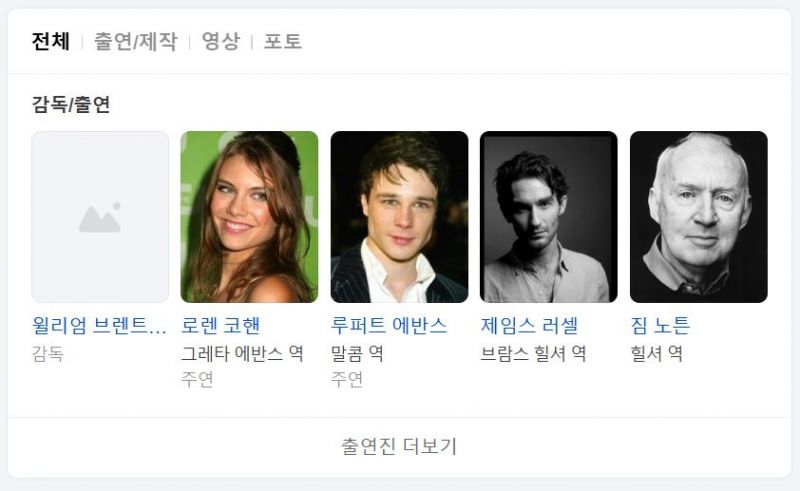This screenshot has height=491, width=800.
Task: Click the 감독/출연 section heading
Action: coord(71,104)
